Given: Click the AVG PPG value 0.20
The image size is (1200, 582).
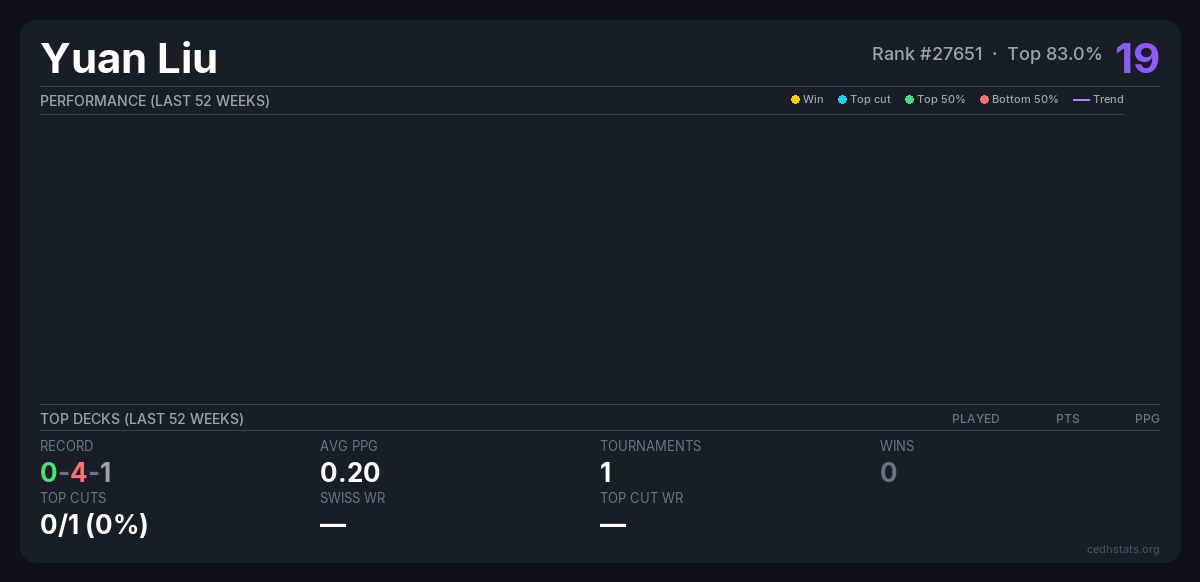Looking at the screenshot, I should click(x=350, y=472).
